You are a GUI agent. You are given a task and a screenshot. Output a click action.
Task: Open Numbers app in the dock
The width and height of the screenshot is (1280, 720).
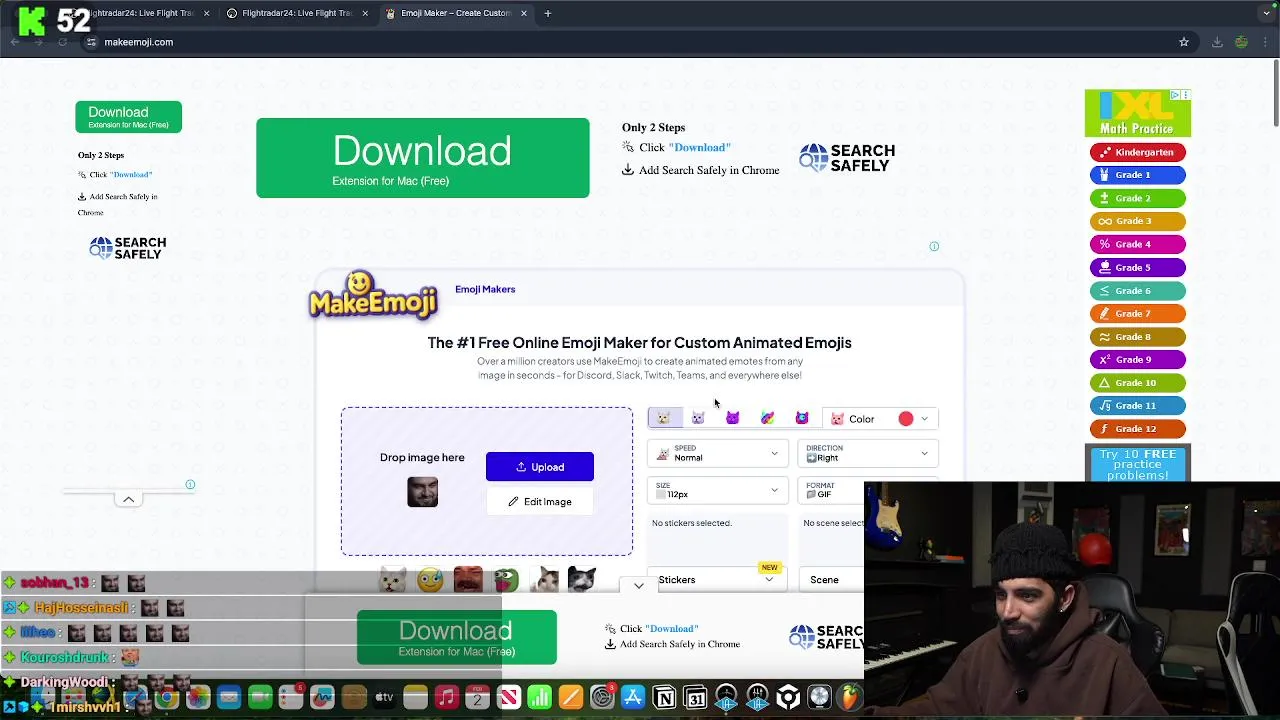(539, 697)
